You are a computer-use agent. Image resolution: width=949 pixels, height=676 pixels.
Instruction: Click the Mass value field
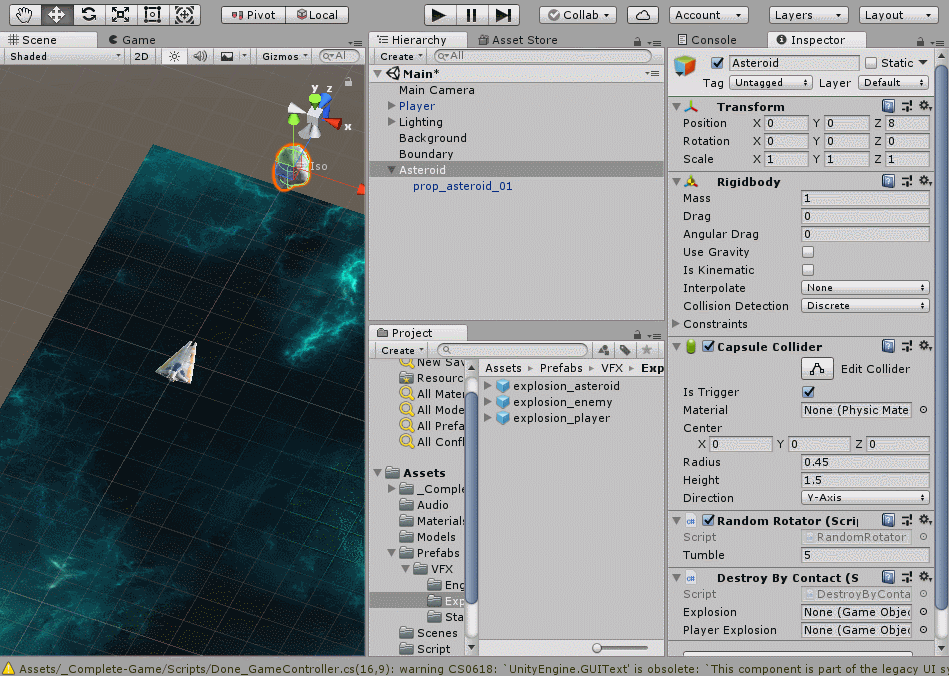[x=865, y=198]
